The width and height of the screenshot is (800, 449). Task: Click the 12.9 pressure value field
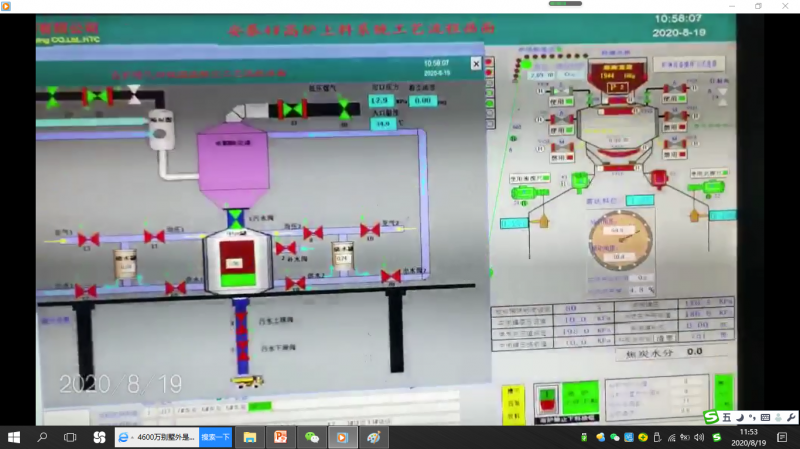[x=381, y=100]
